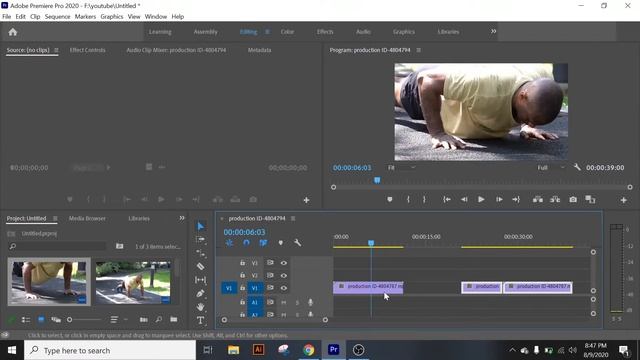Open Project panel menu icon
This screenshot has height=360, width=640.
tap(55, 218)
